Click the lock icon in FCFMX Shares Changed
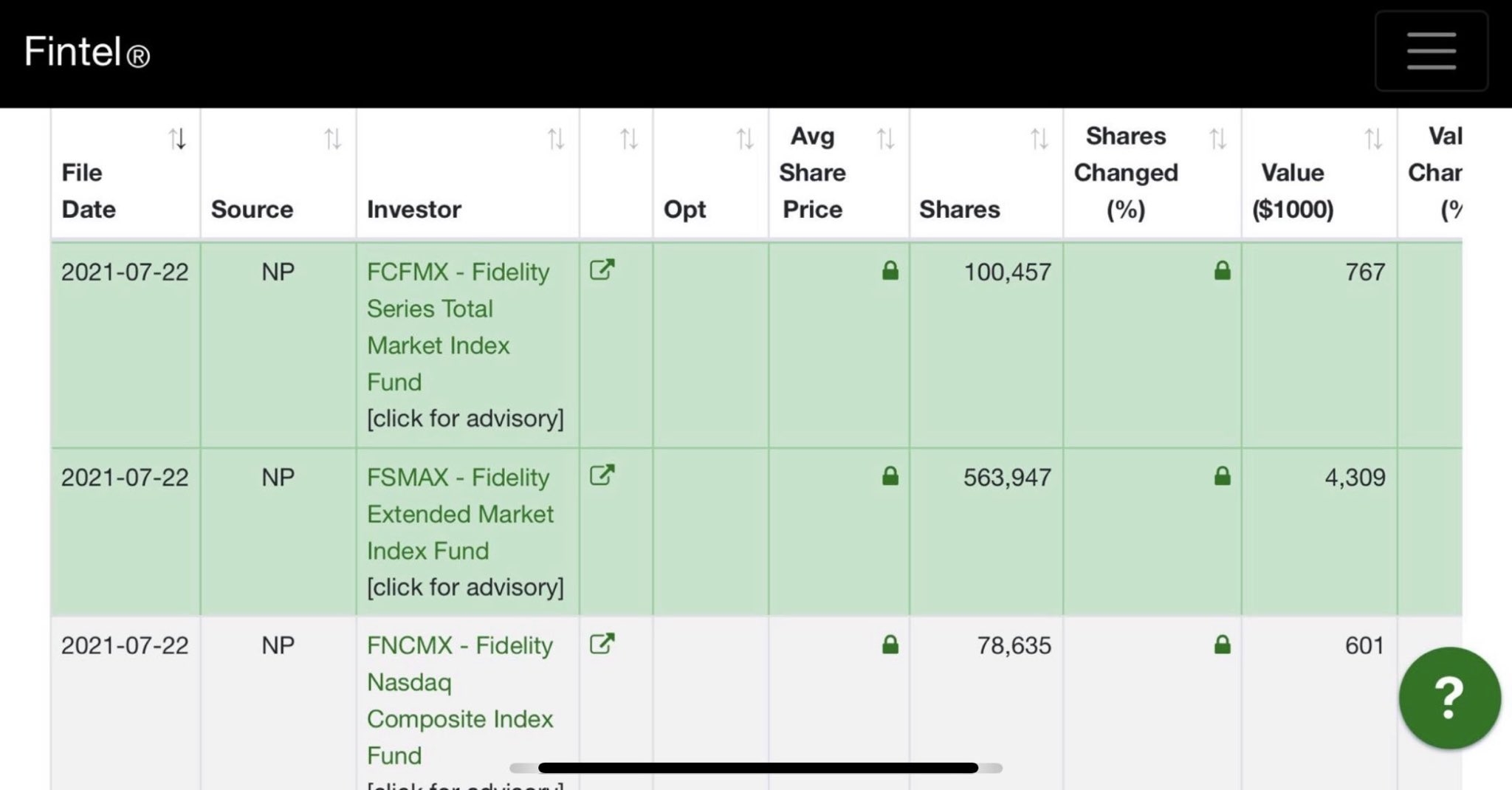Viewport: 1512px width, 790px height. [x=1223, y=271]
